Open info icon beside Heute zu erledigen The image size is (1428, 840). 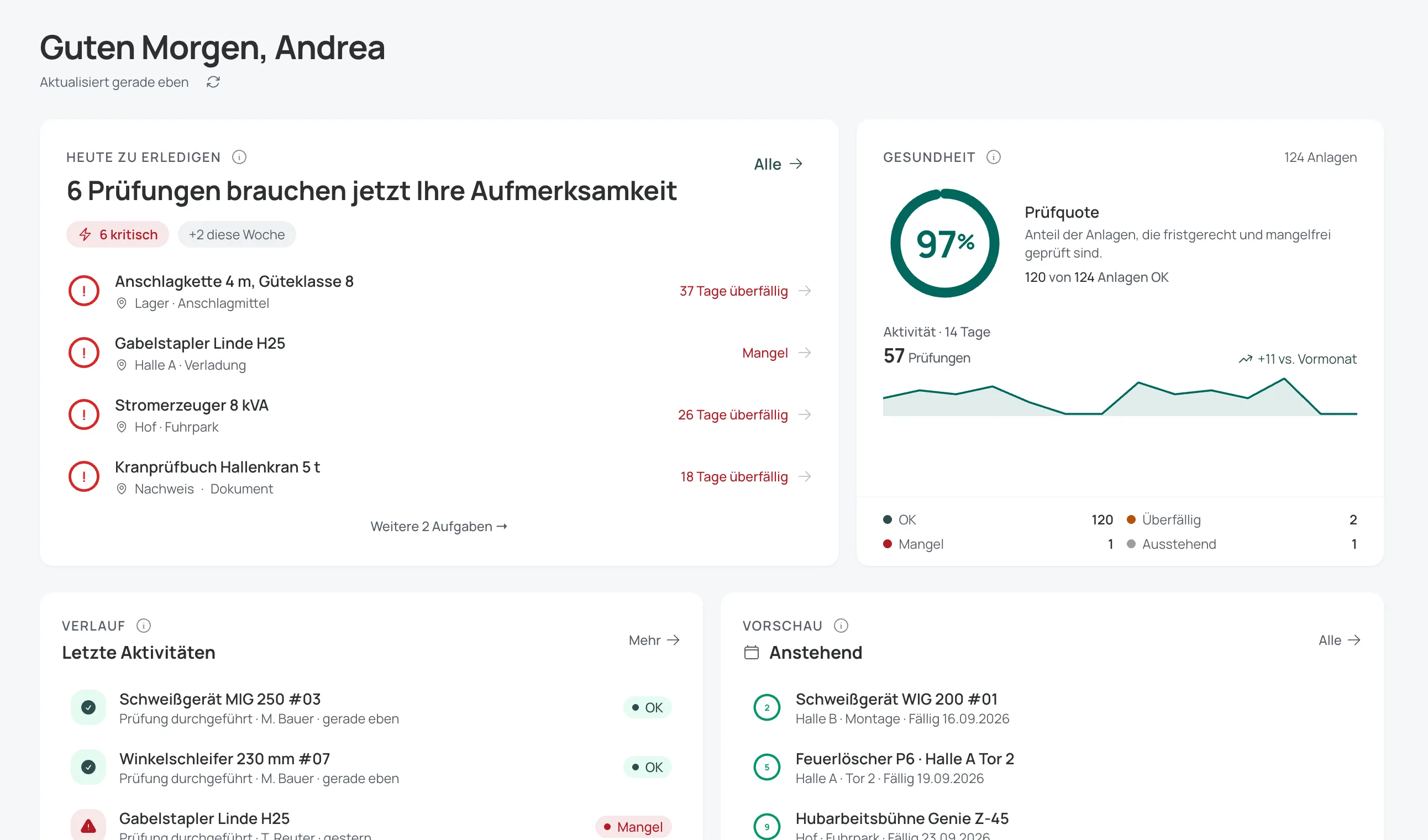pos(239,157)
